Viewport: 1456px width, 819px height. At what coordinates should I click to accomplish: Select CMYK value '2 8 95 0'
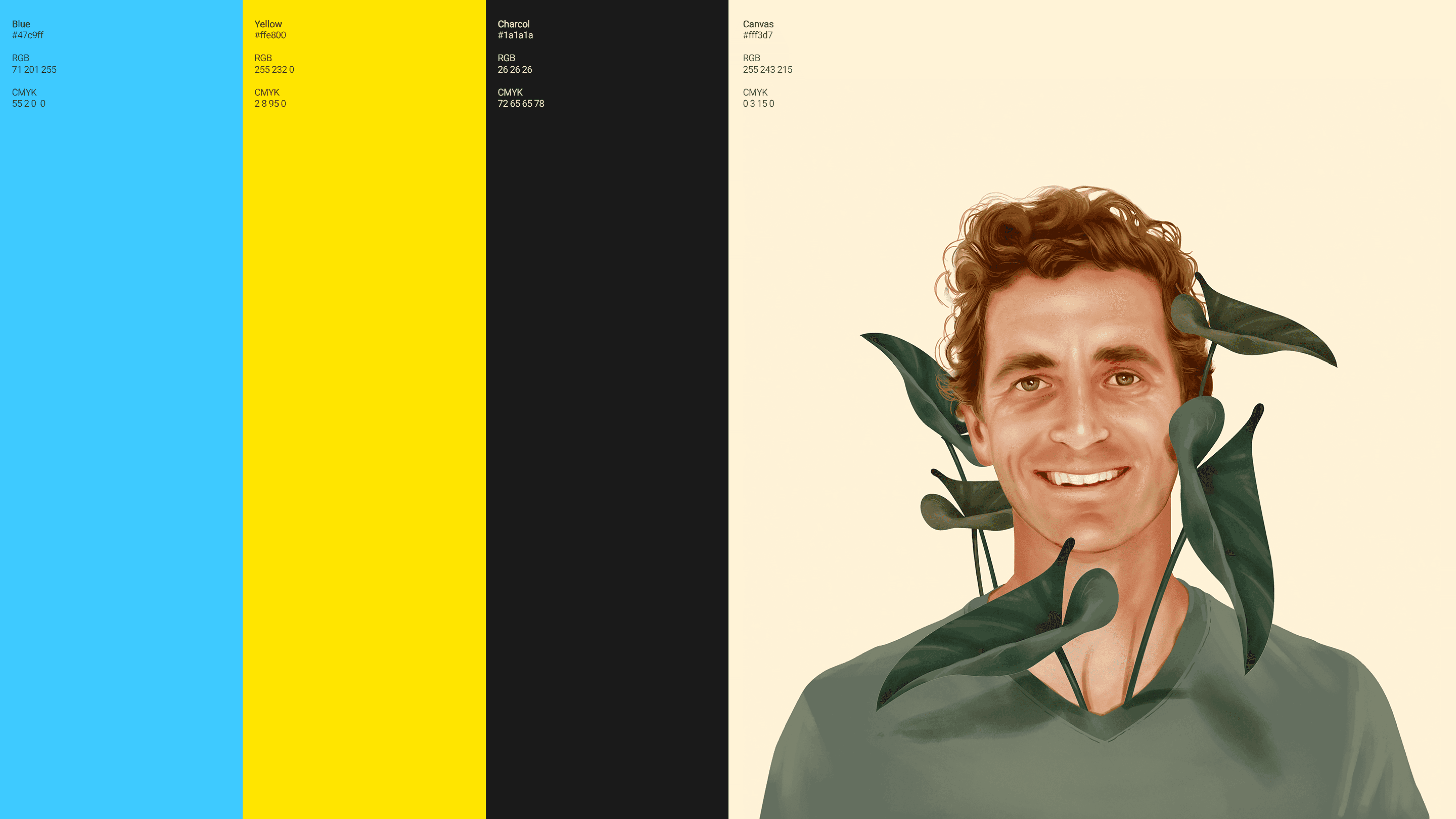[x=270, y=103]
